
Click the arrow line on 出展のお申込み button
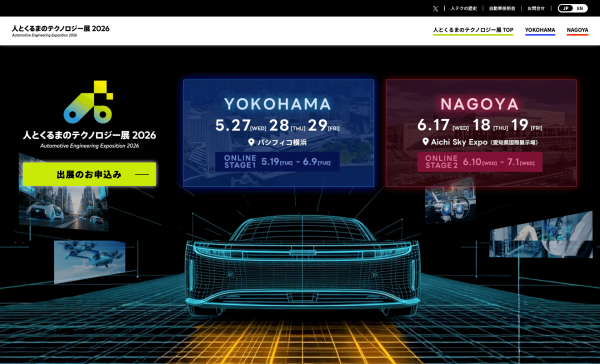pos(142,175)
